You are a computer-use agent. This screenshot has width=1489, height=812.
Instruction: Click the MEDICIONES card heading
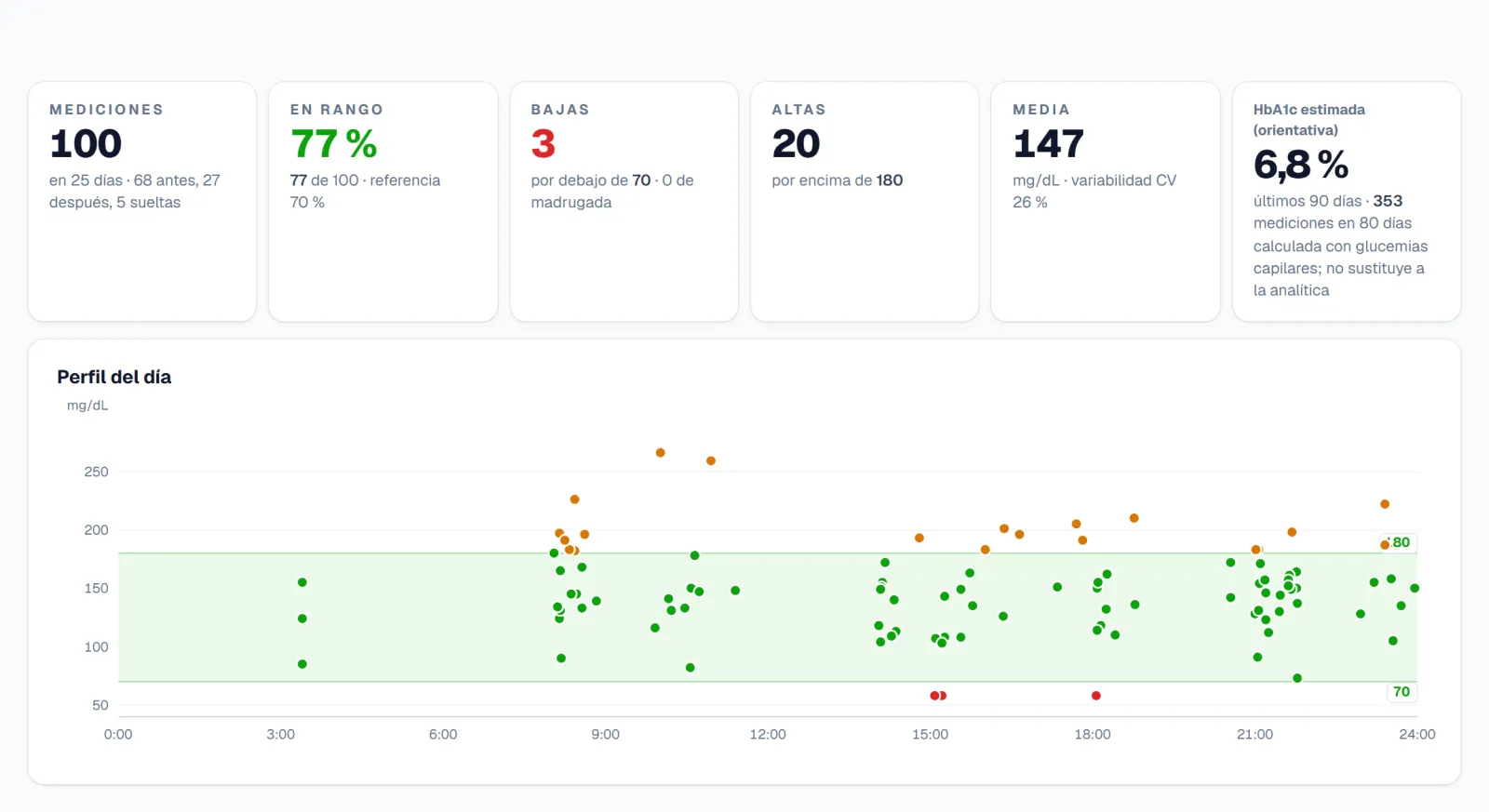[x=106, y=110]
